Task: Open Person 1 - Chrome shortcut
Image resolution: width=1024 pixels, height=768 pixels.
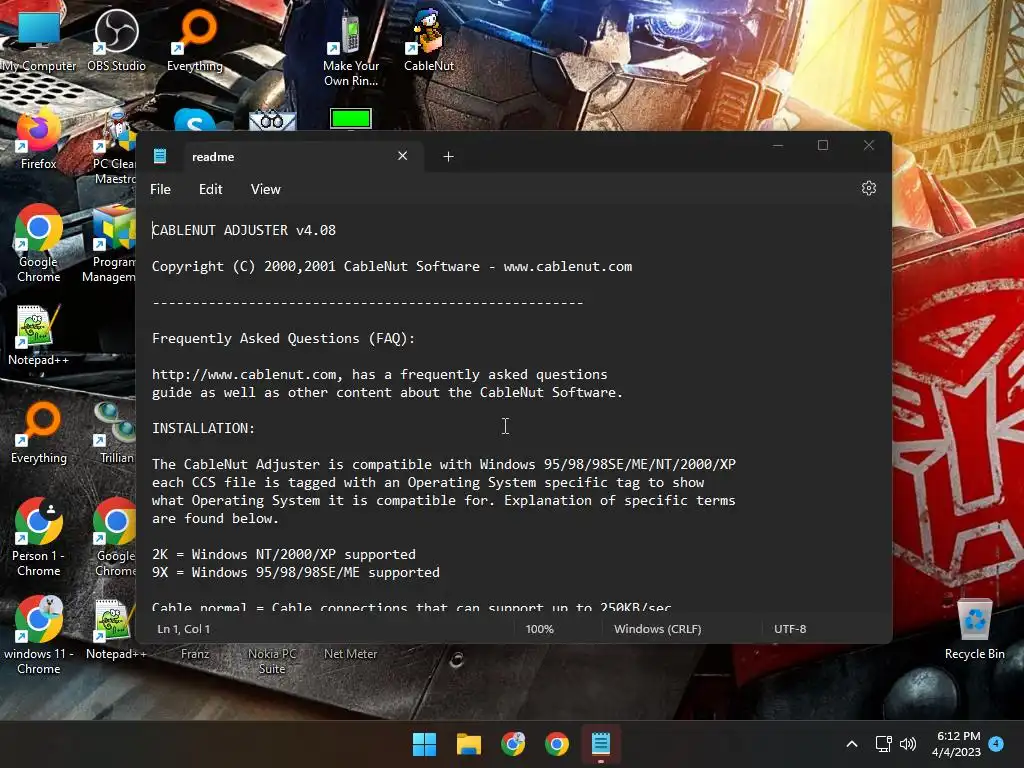Action: pyautogui.click(x=39, y=537)
